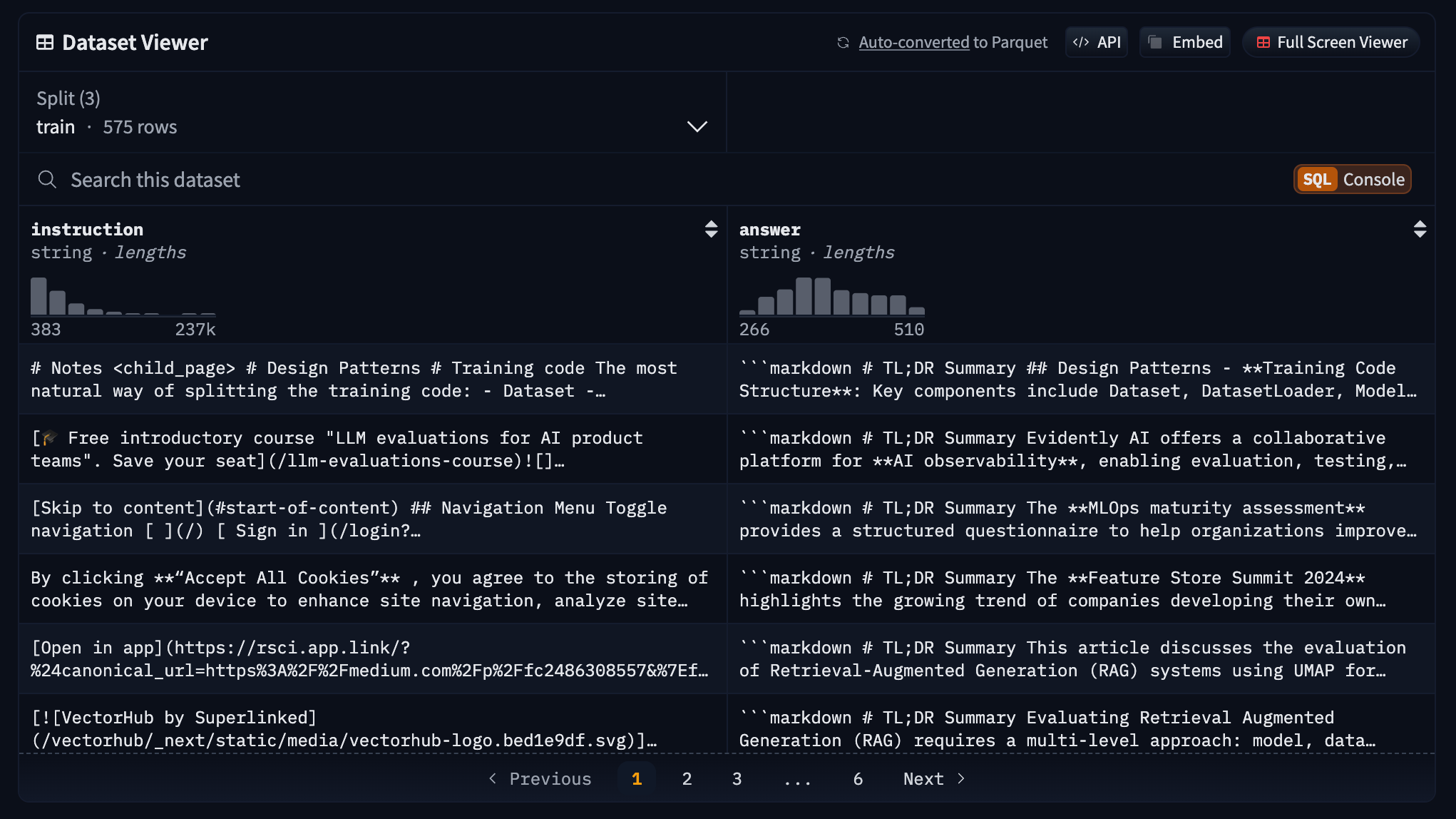Select page 1 in pagination
The image size is (1456, 819).
637,779
